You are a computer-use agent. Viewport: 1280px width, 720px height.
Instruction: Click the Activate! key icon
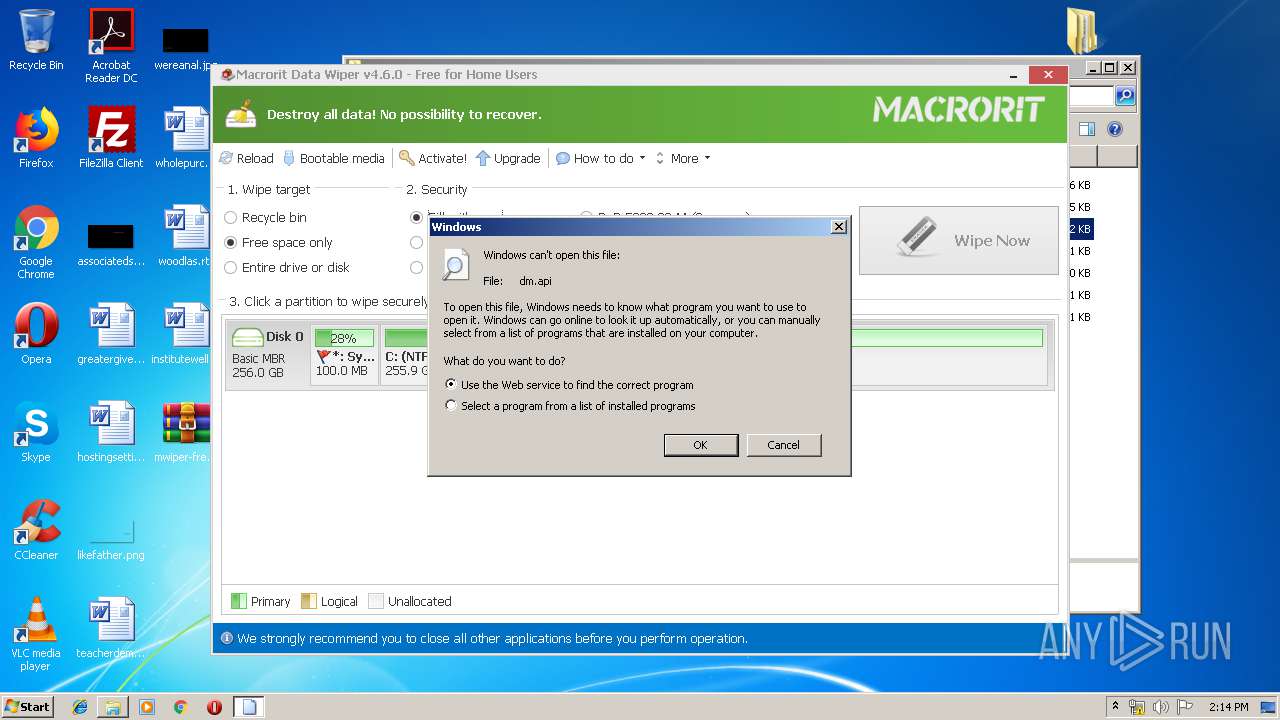pos(406,158)
